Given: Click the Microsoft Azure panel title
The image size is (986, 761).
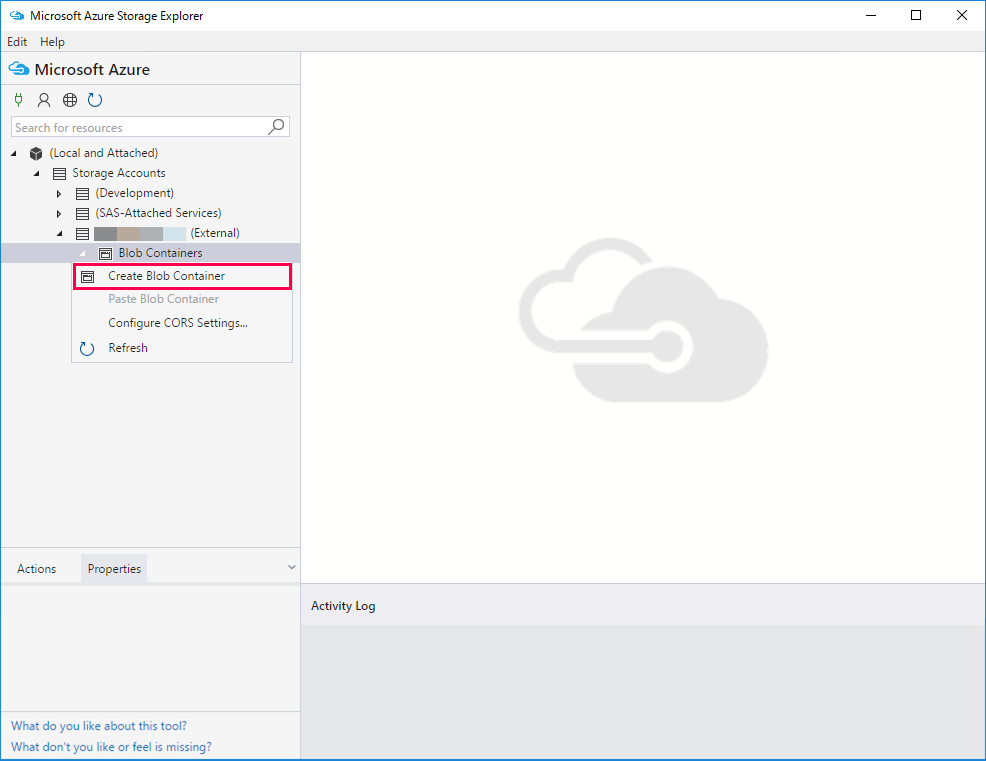Looking at the screenshot, I should (92, 69).
